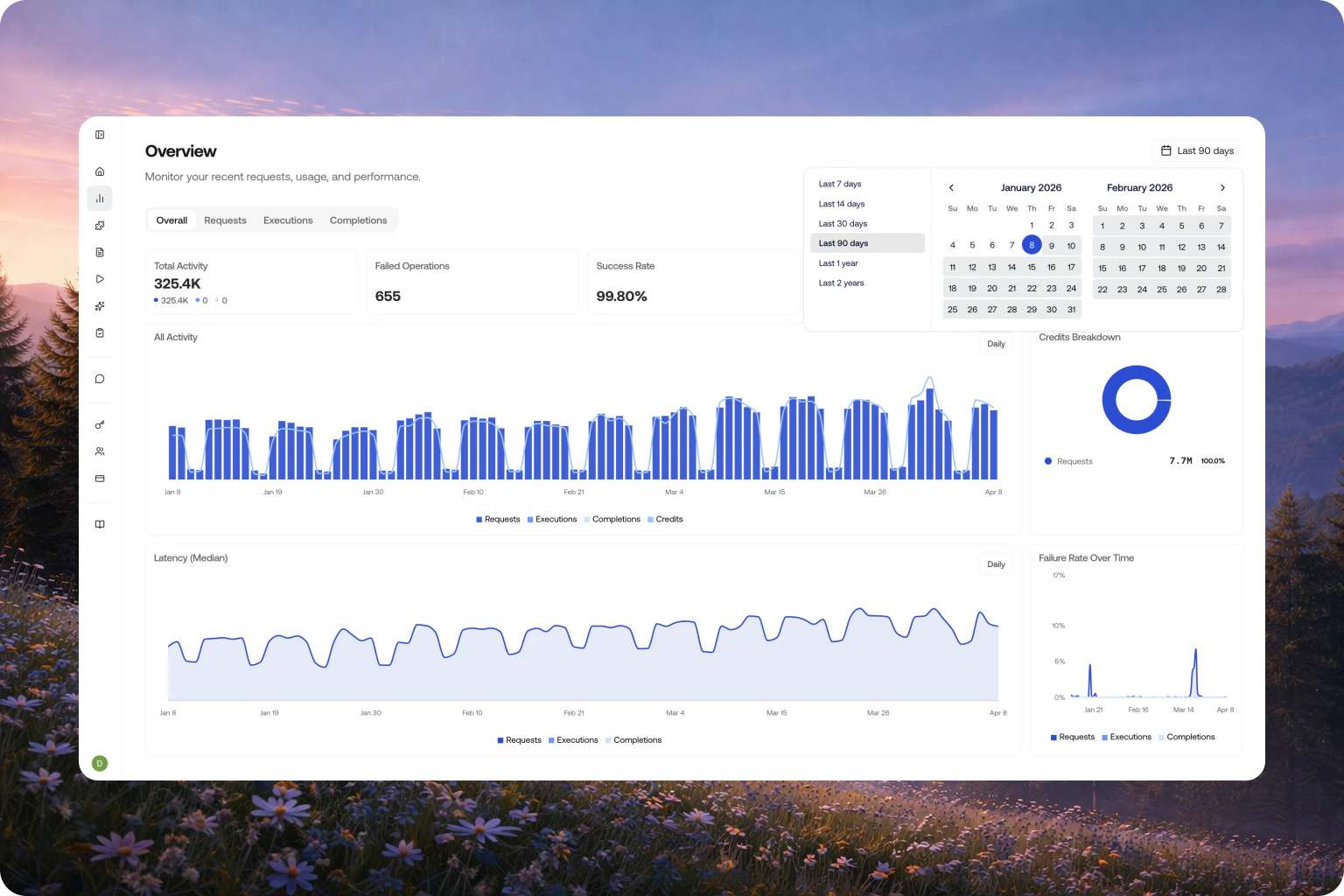The image size is (1344, 896).
Task: Advance to the next month in the calendar
Action: click(x=1222, y=187)
